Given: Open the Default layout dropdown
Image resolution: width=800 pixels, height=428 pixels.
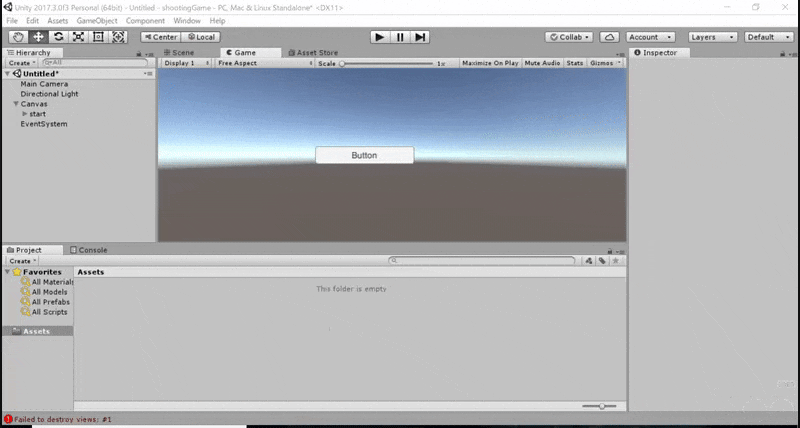Looking at the screenshot, I should click(769, 37).
